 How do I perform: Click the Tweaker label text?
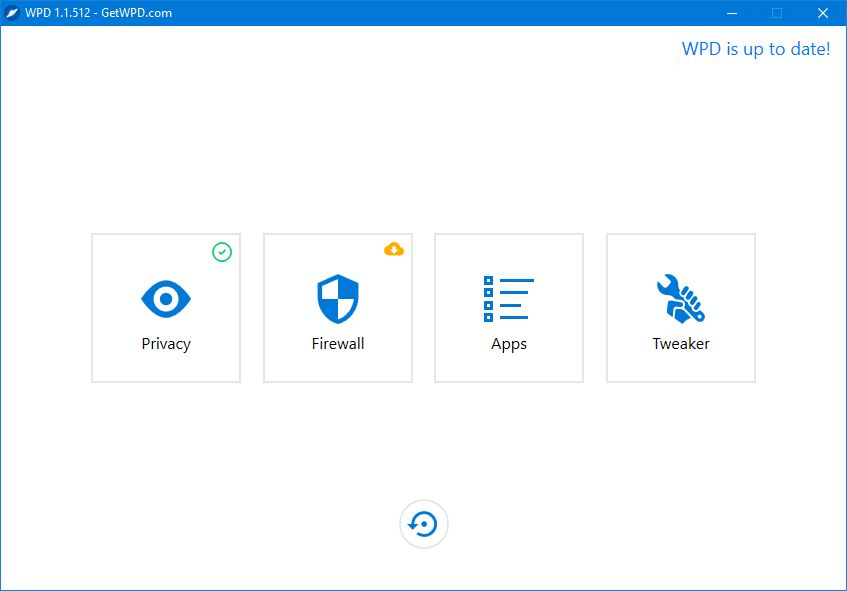click(681, 343)
